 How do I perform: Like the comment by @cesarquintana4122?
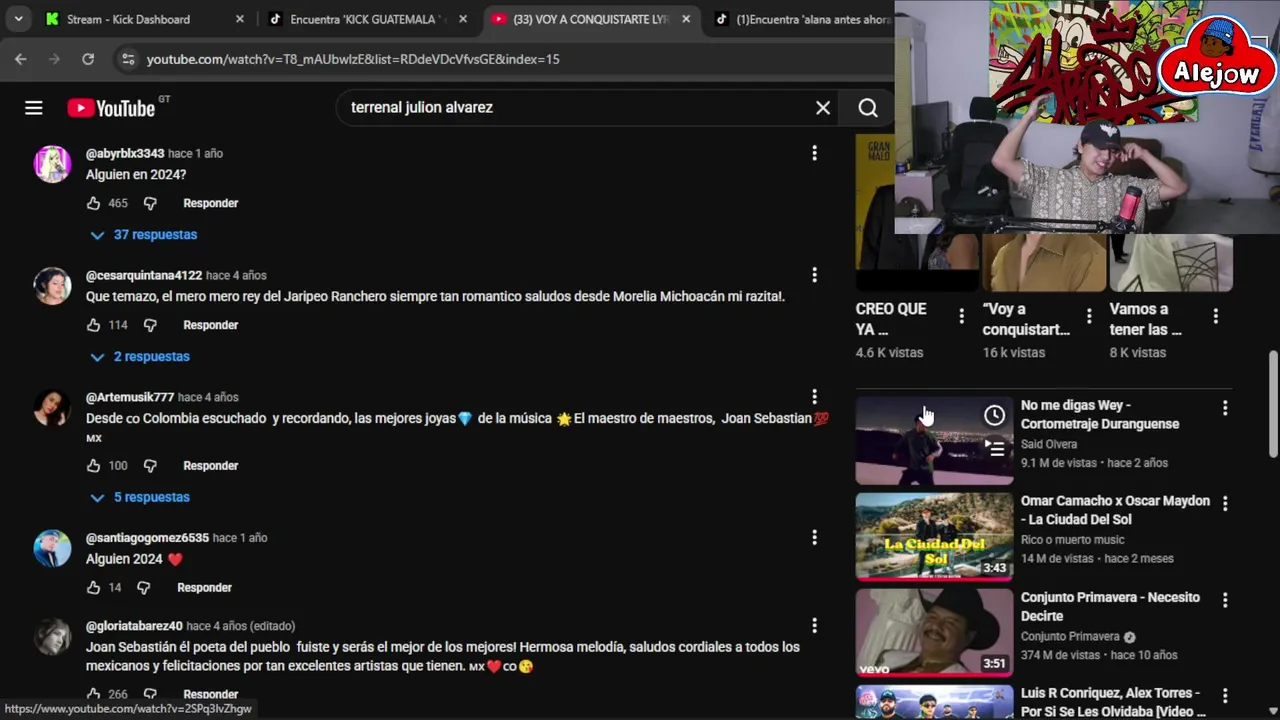(94, 325)
